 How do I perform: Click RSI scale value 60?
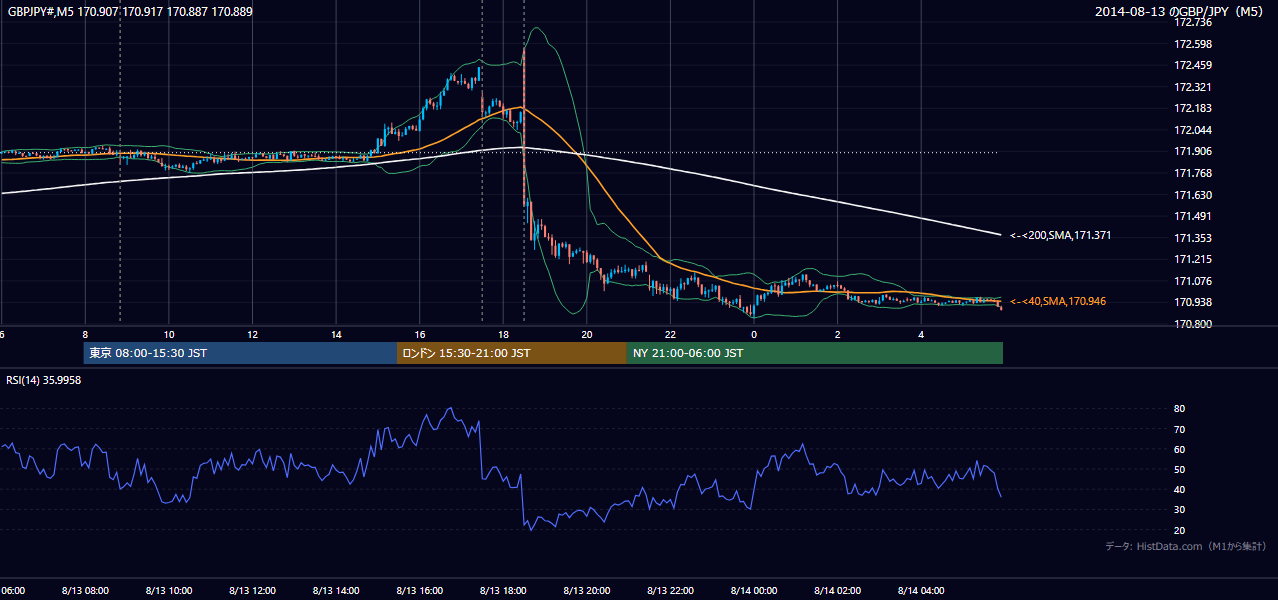[x=1180, y=449]
